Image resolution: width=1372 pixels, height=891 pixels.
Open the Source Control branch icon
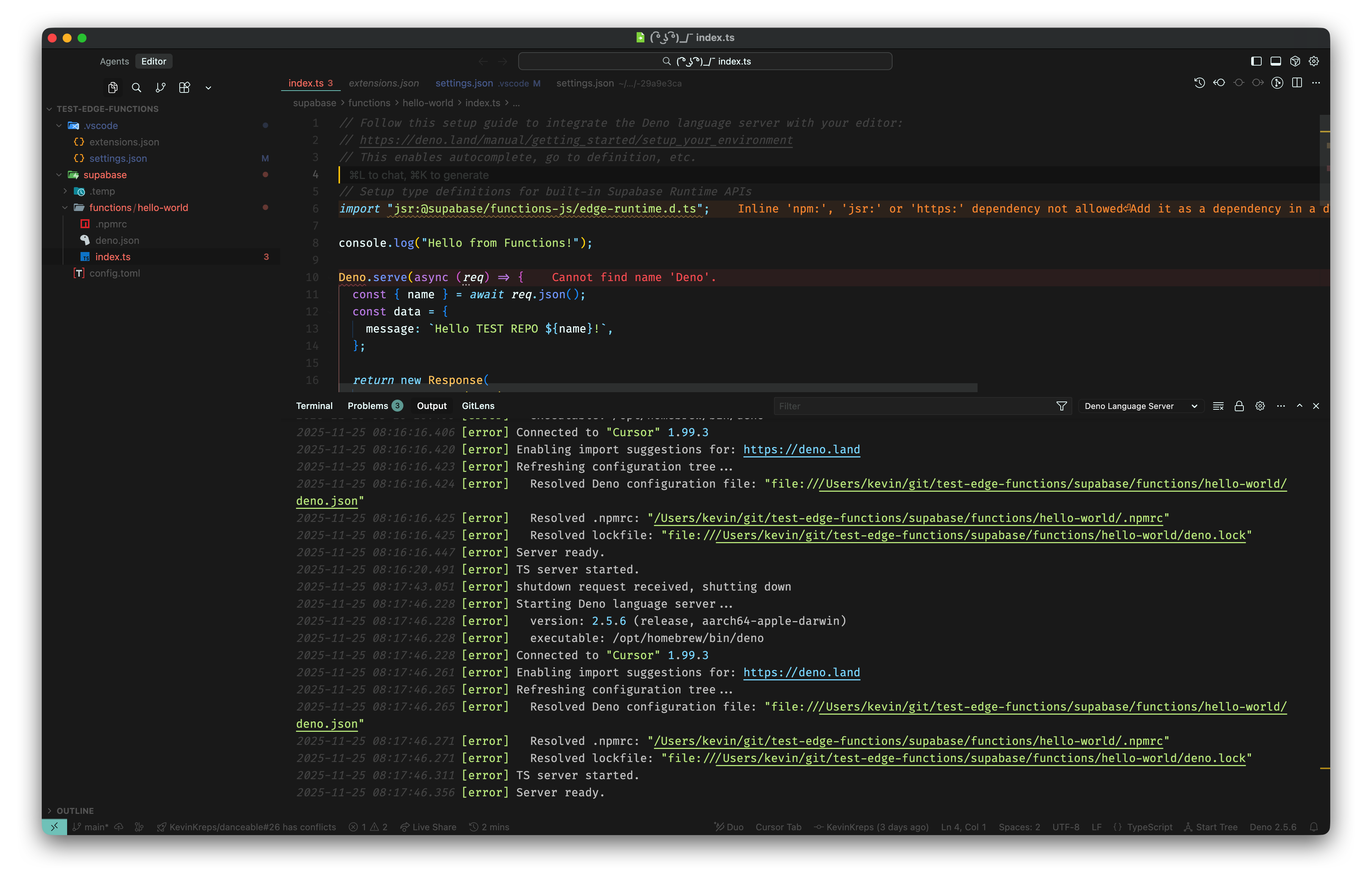[x=160, y=88]
